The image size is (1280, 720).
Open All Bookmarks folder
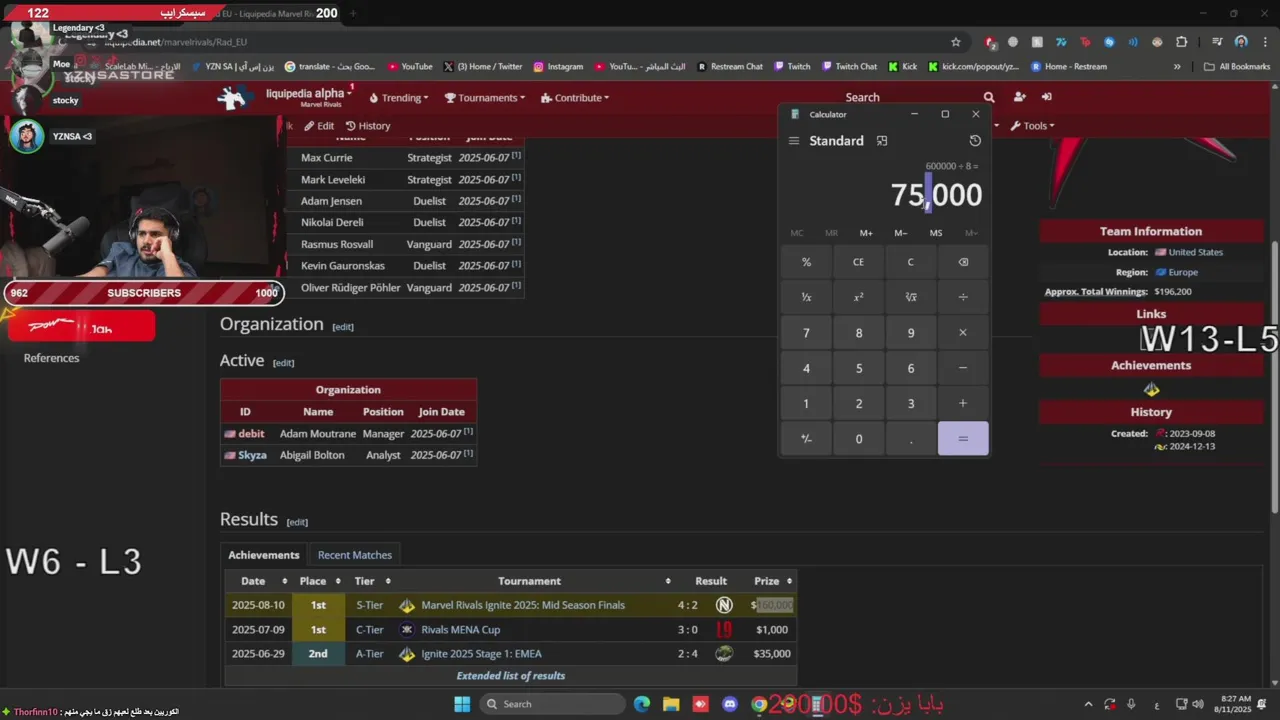[x=1237, y=67]
